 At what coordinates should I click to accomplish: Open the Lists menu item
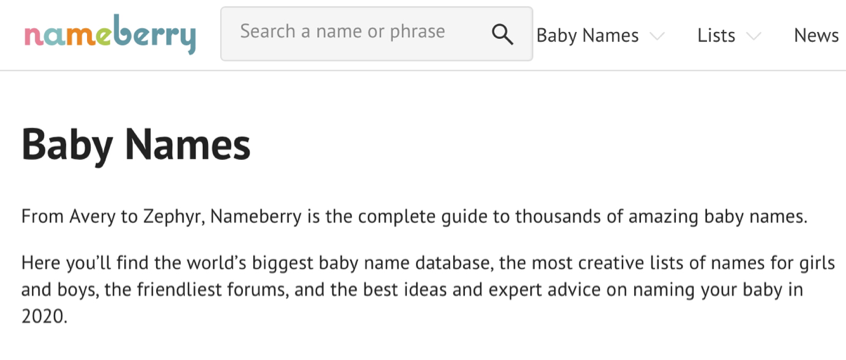716,36
